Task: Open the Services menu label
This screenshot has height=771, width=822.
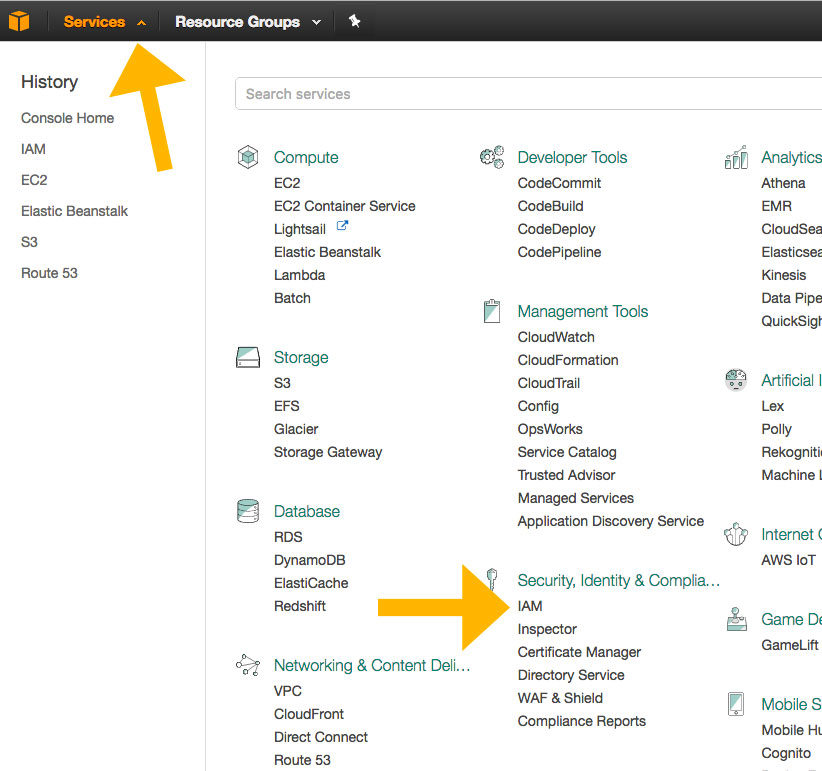Action: [x=94, y=21]
